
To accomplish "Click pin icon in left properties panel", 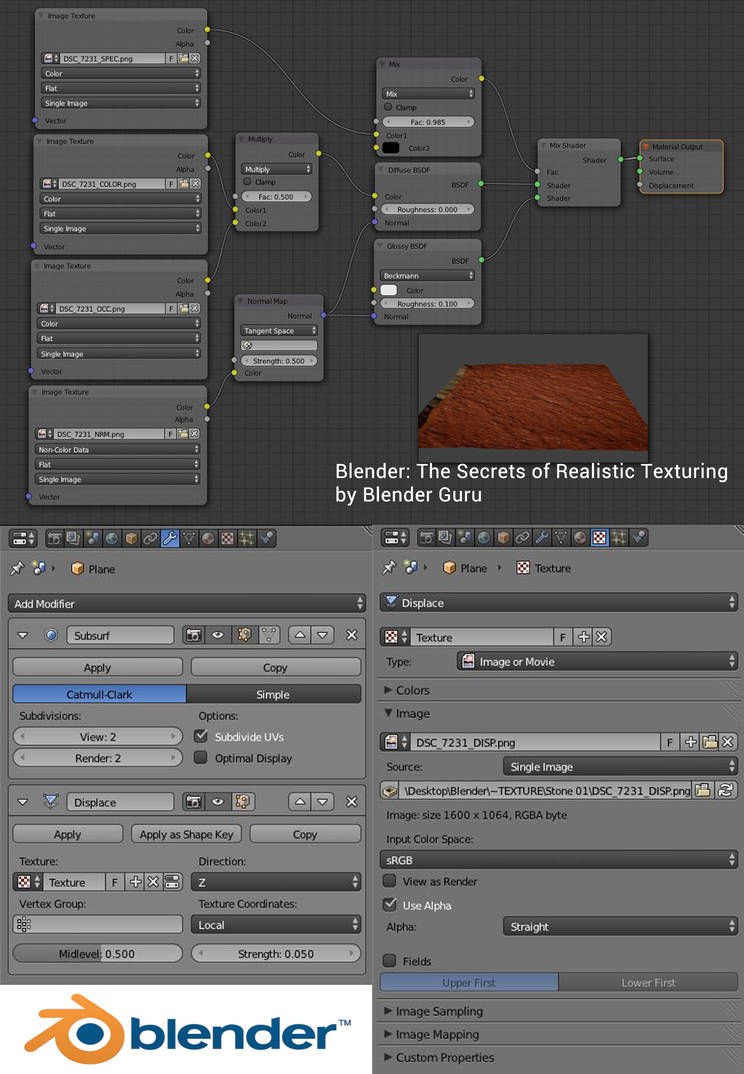I will point(17,569).
